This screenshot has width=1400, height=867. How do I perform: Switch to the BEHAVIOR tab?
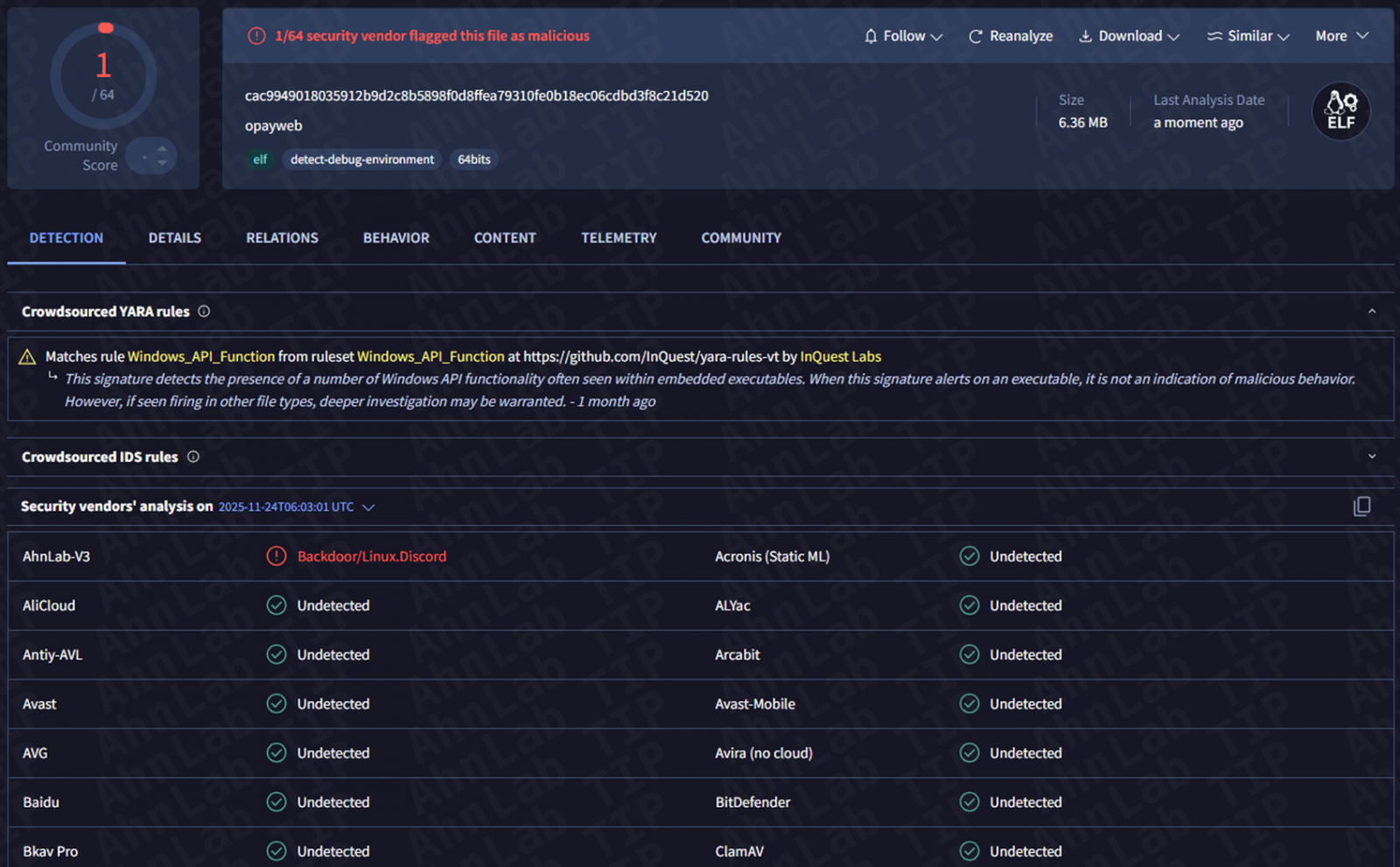point(395,238)
